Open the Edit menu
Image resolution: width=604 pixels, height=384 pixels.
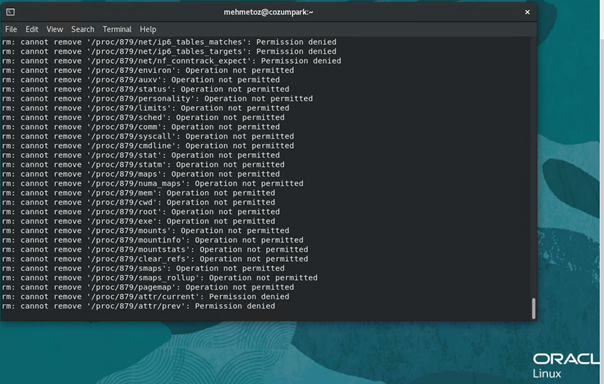pyautogui.click(x=32, y=29)
